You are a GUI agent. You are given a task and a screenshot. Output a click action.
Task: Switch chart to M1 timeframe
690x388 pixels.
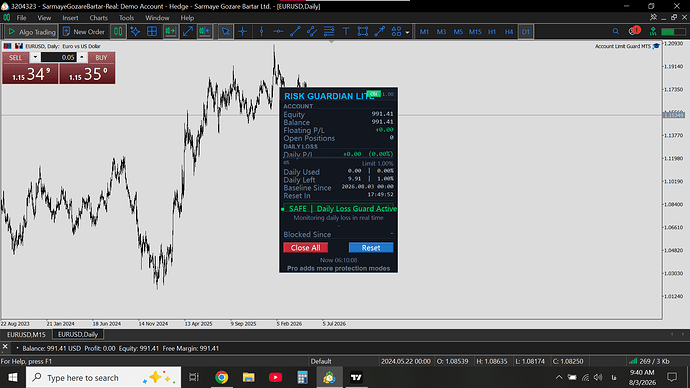tap(424, 32)
